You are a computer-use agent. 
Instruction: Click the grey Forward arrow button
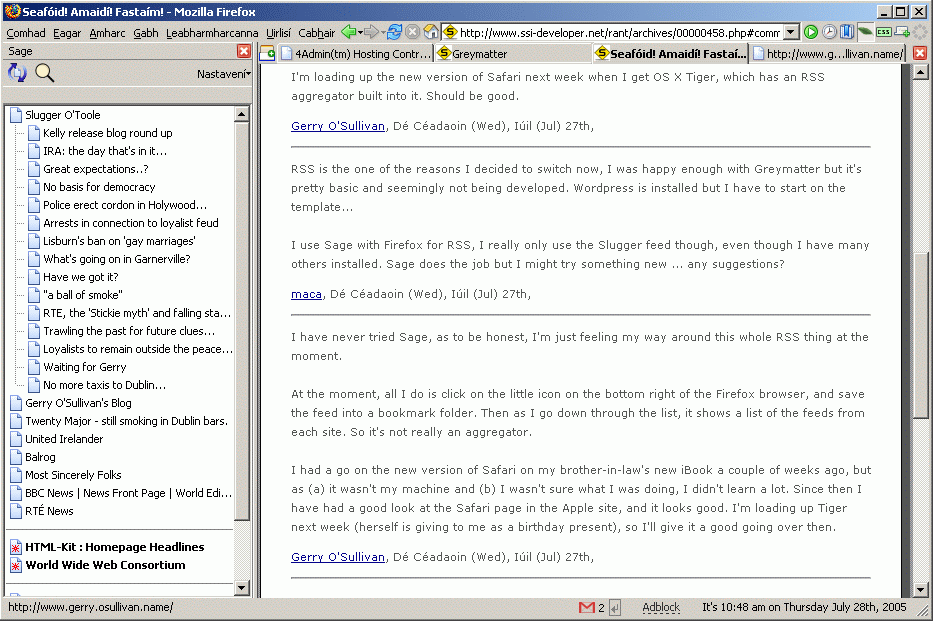coord(370,32)
